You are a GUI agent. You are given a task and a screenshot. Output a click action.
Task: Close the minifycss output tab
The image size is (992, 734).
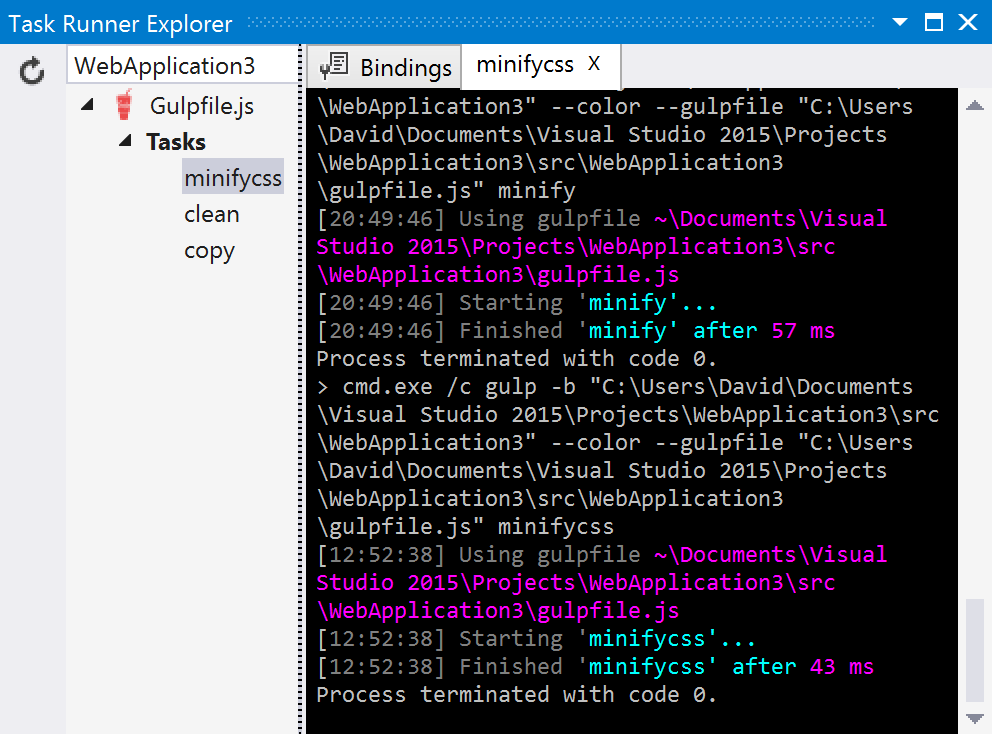click(x=593, y=63)
